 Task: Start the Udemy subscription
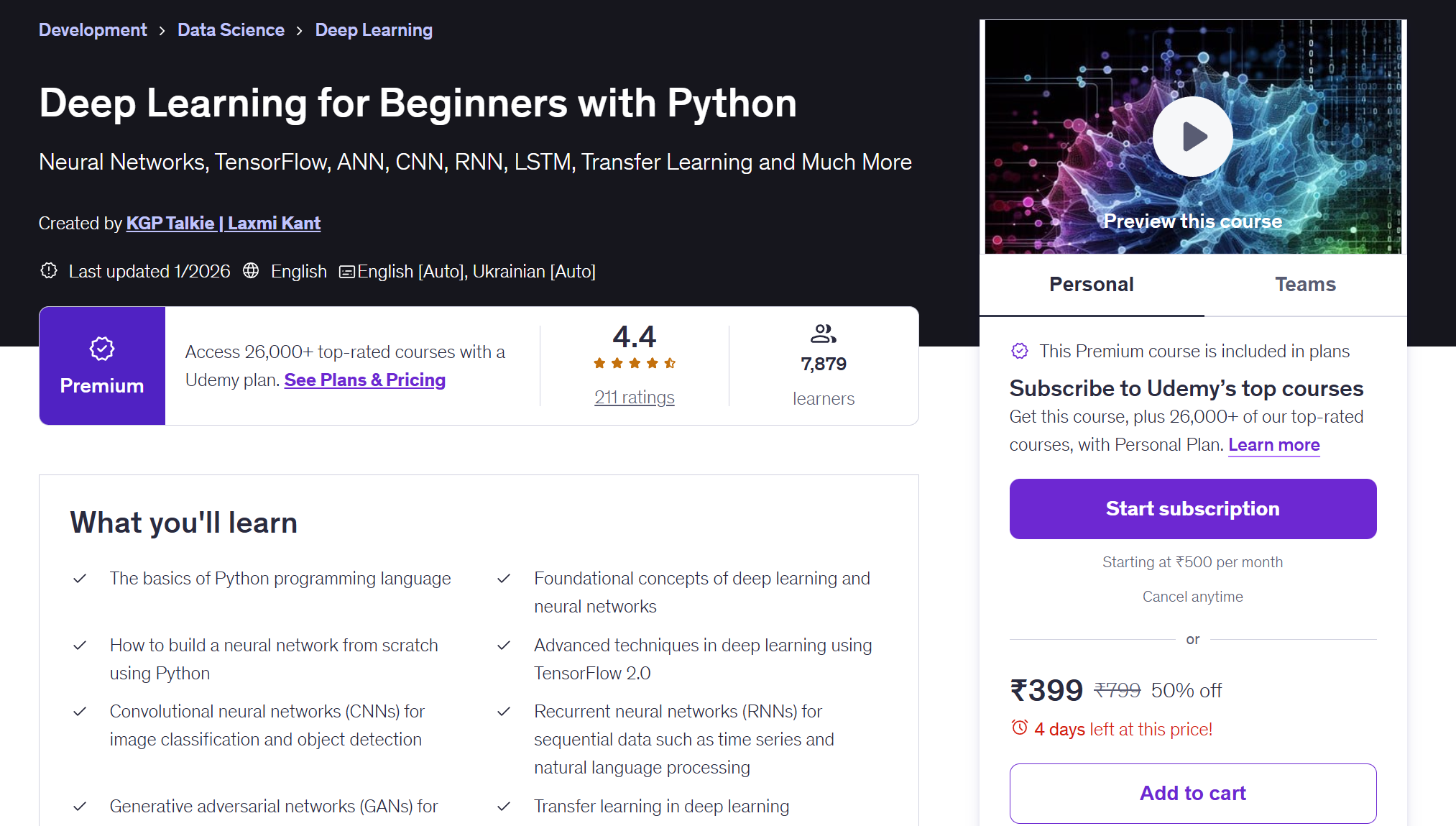(x=1192, y=508)
